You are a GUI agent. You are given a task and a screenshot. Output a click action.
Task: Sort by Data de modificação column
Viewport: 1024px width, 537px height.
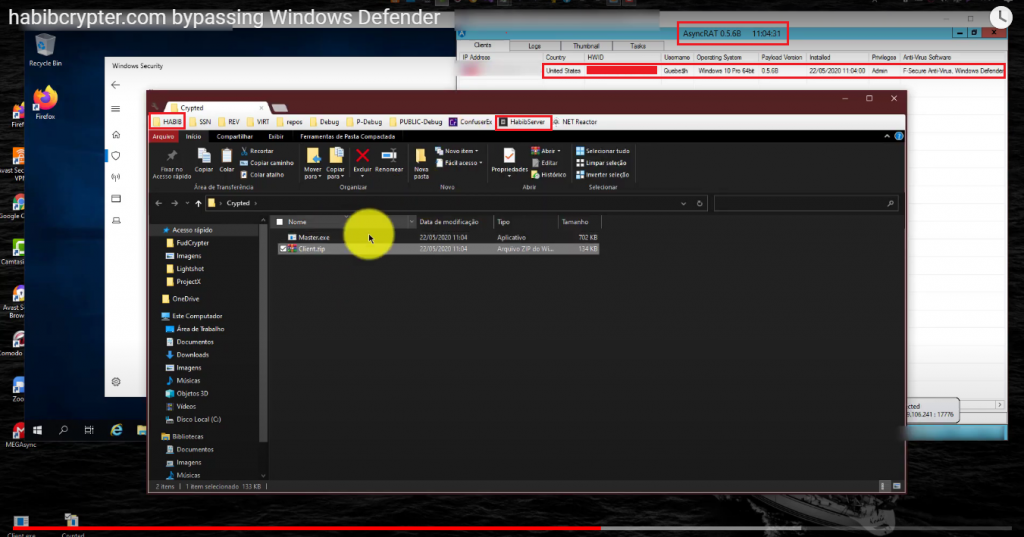449,222
